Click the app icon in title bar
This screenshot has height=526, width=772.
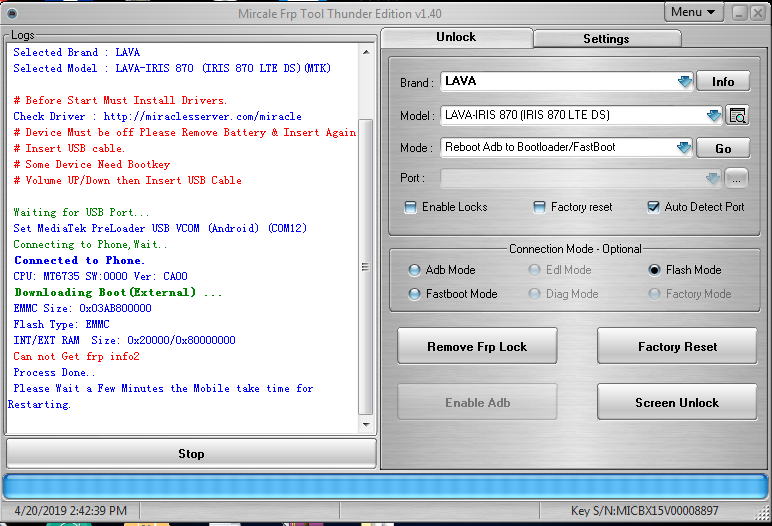point(12,14)
